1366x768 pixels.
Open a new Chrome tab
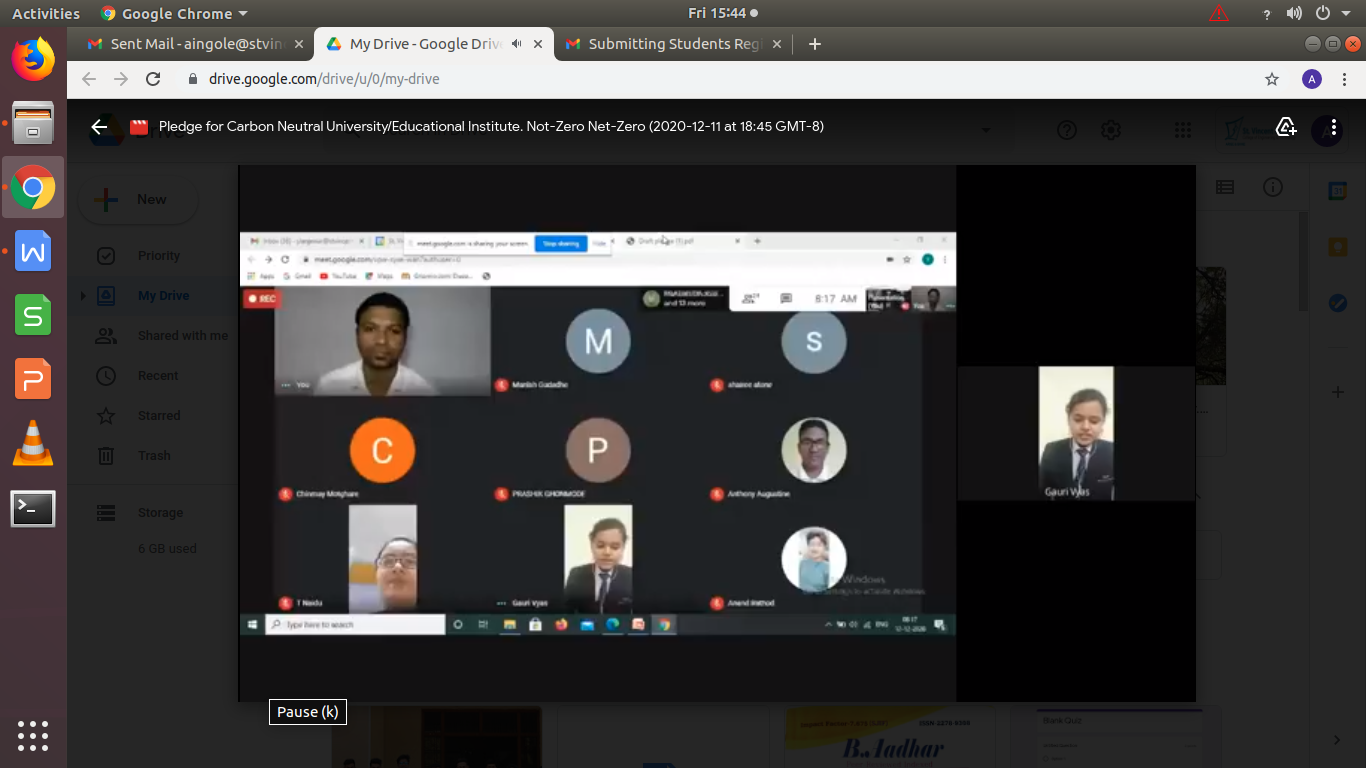(815, 44)
